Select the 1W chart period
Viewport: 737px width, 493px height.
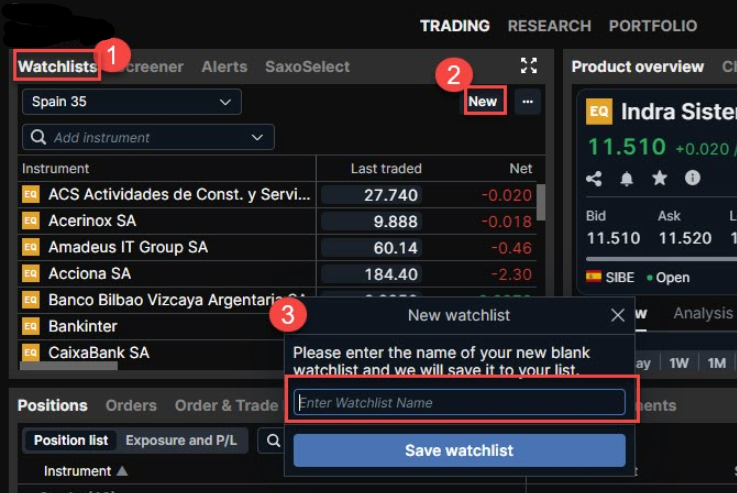click(x=679, y=363)
